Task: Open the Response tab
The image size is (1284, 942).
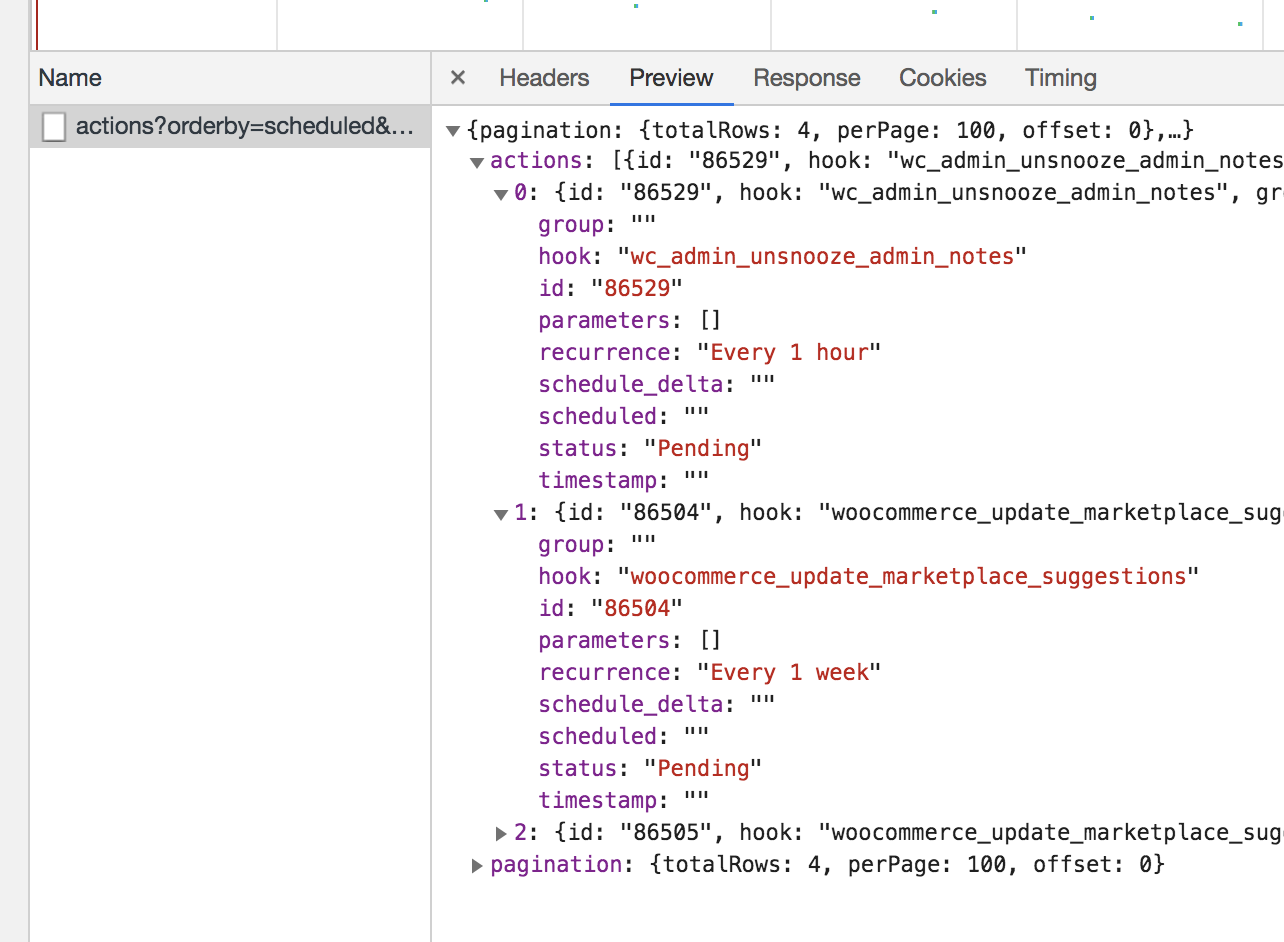Action: 806,77
